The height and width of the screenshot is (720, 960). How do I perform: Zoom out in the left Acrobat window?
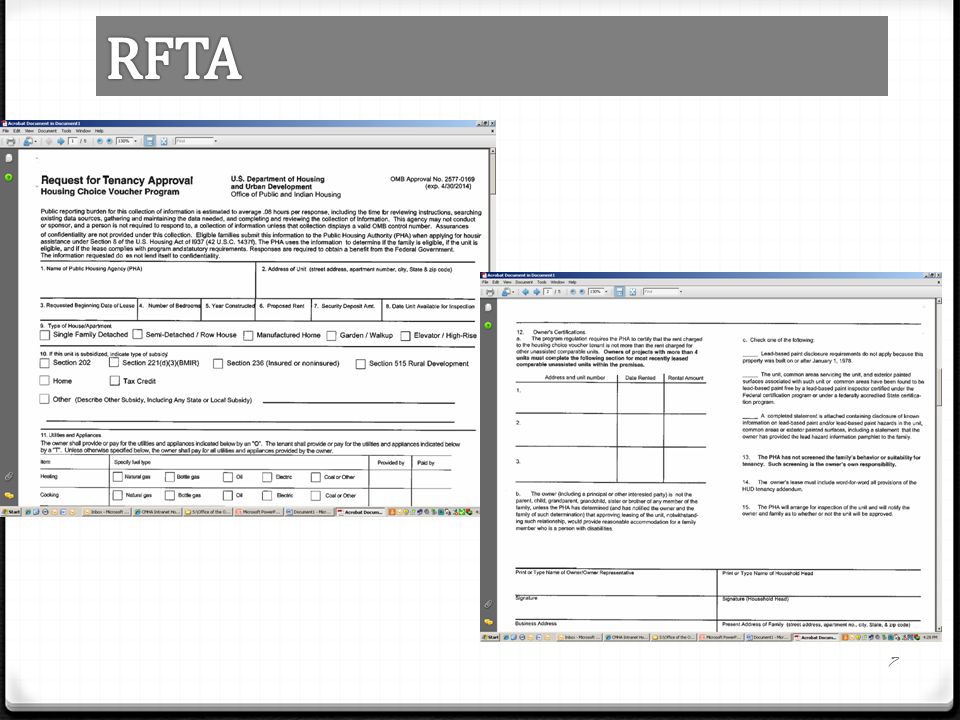pos(100,141)
